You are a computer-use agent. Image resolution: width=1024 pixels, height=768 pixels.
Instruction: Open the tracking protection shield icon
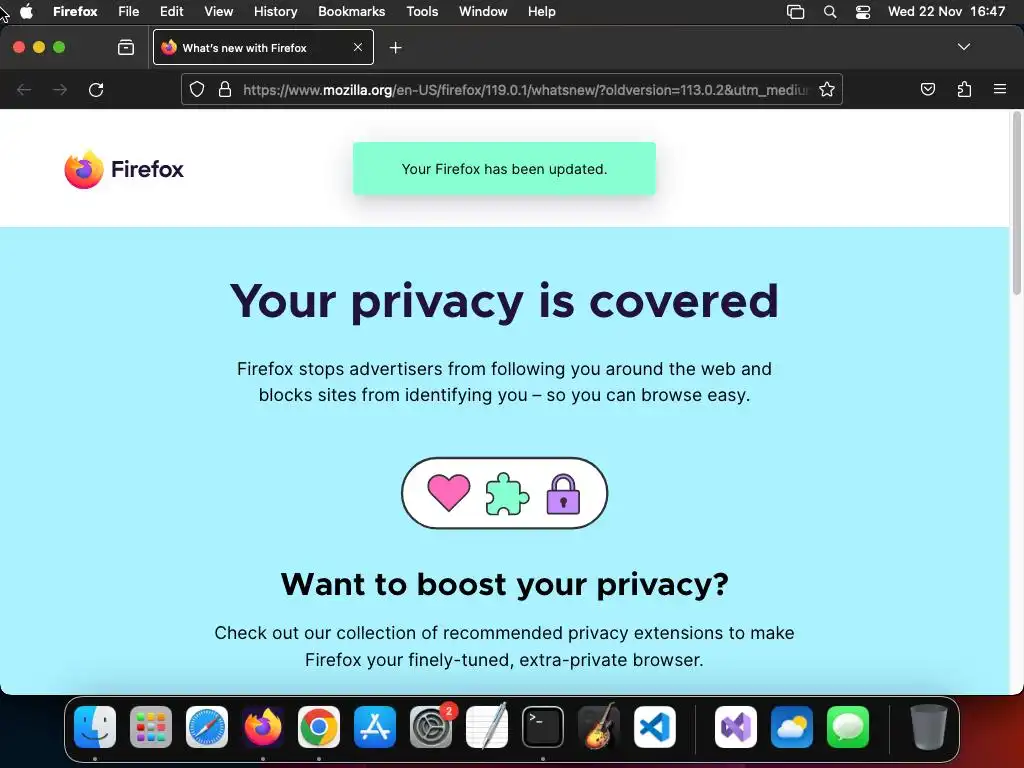coord(197,89)
